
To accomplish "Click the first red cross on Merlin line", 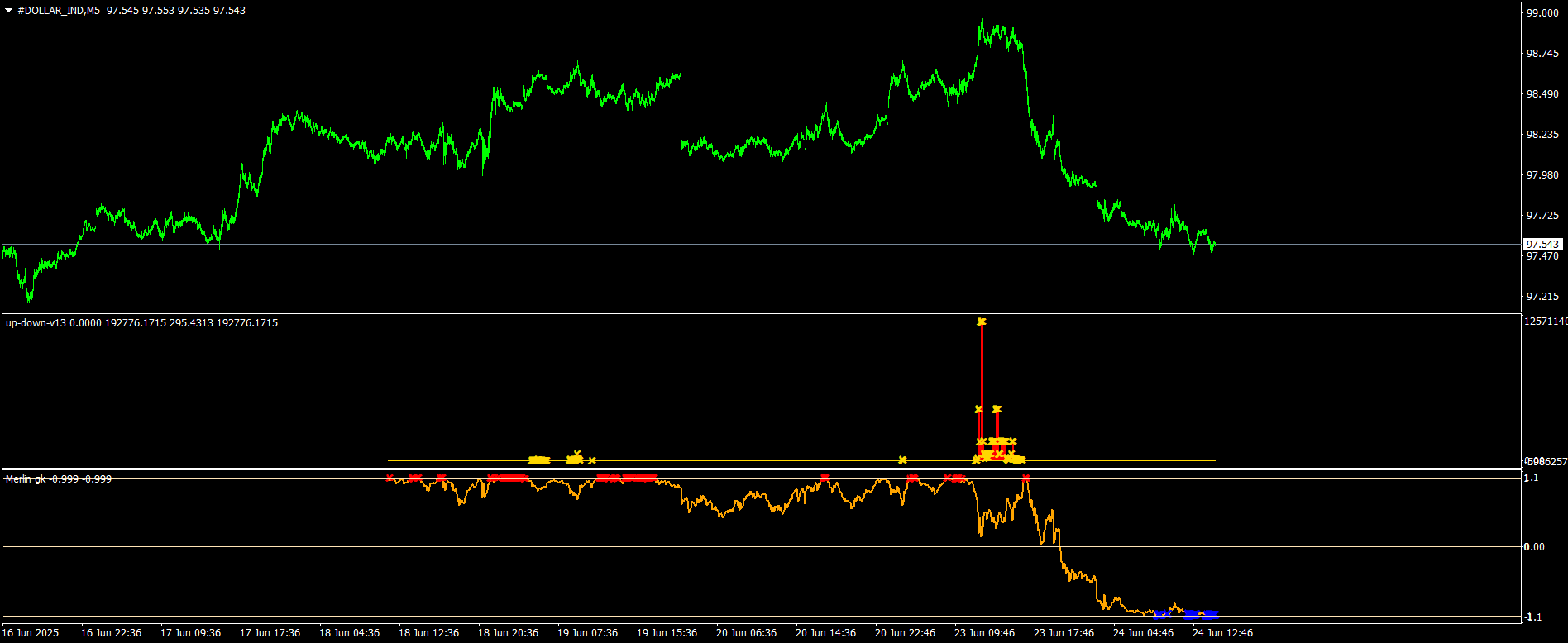I will [390, 478].
